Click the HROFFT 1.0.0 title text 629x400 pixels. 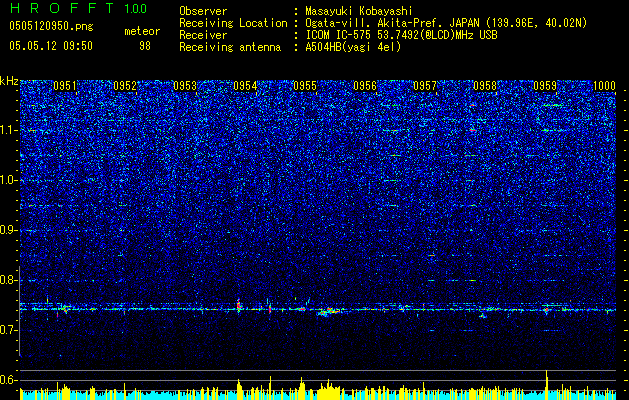click(78, 8)
